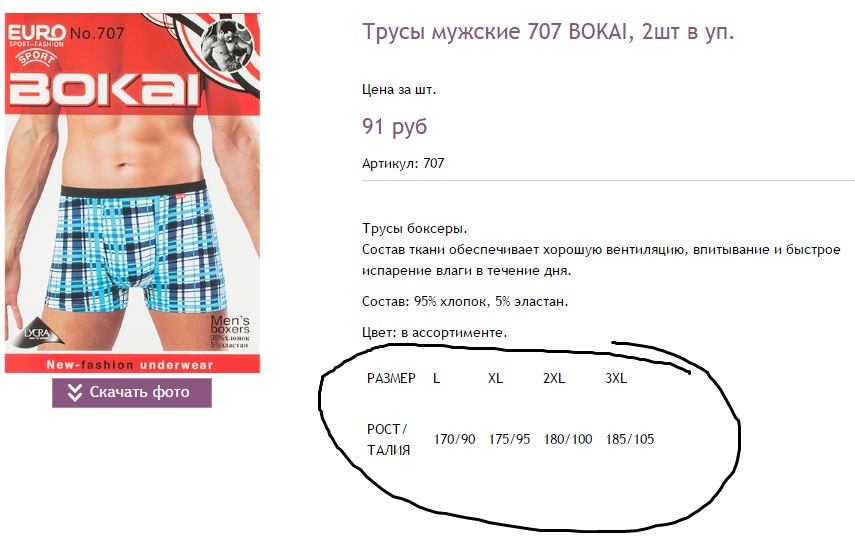Click the round athlete emblem on the package
Viewport: 855px width, 546px height.
[x=226, y=46]
